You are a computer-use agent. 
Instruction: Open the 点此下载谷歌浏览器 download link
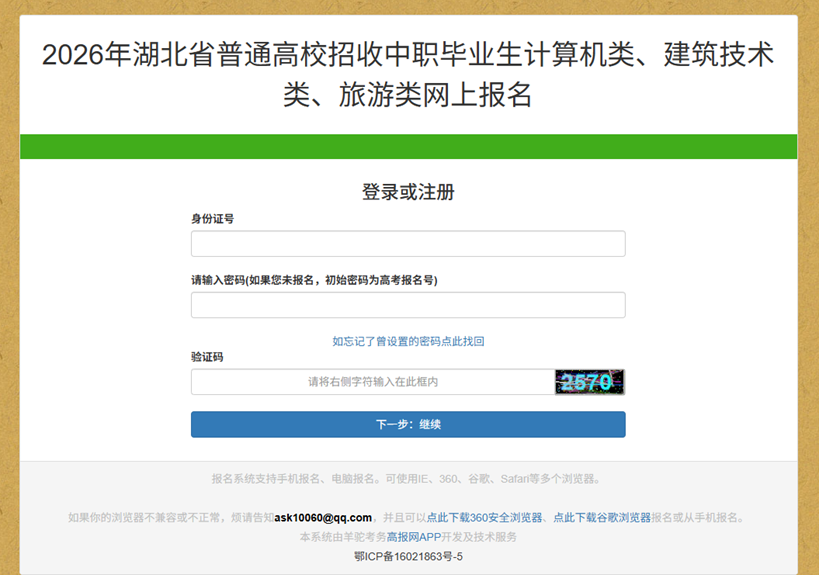pos(602,518)
